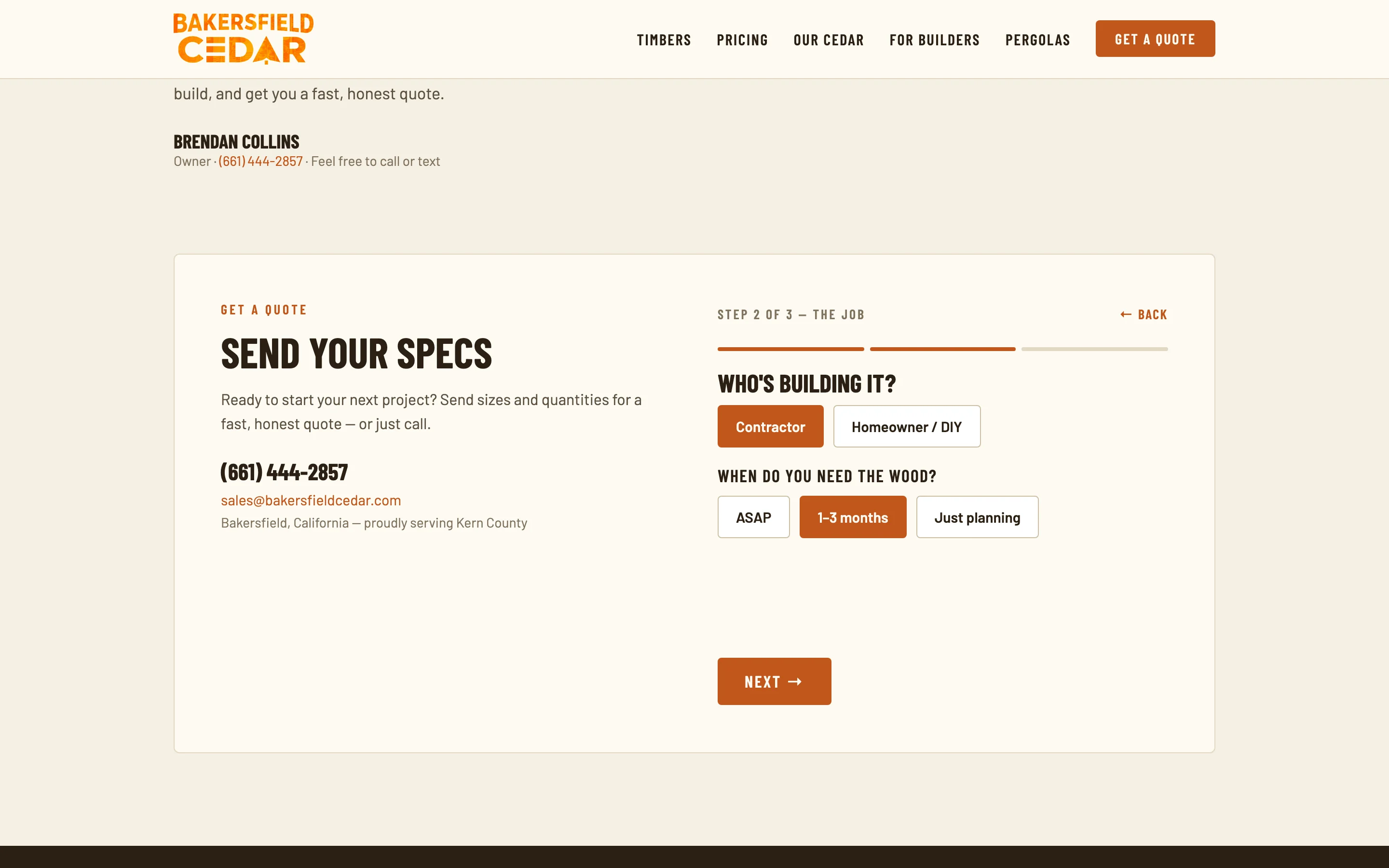The width and height of the screenshot is (1389, 868).
Task: Click the 'Who's Building It?' heading
Action: (806, 384)
